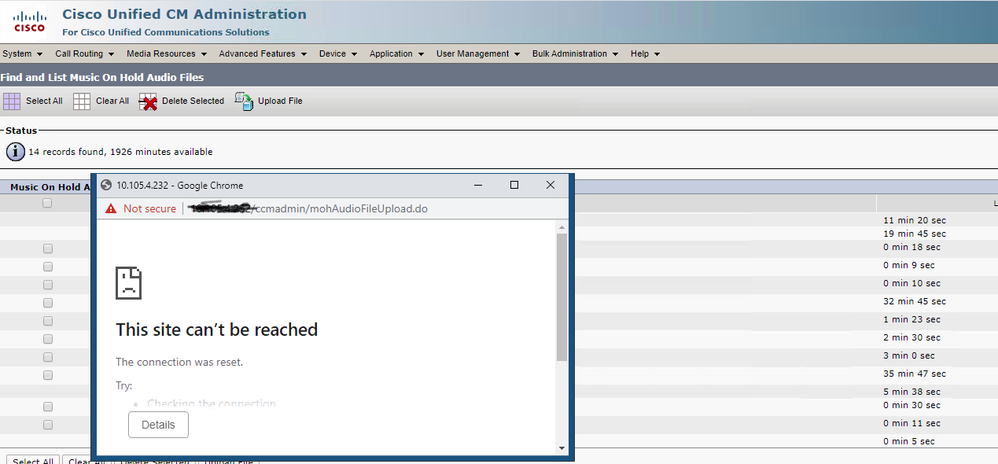Maximize the 10.105.4.232 Chrome popup

pyautogui.click(x=514, y=185)
